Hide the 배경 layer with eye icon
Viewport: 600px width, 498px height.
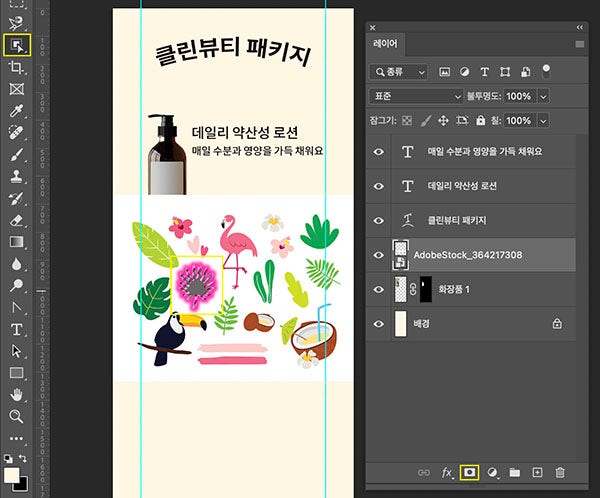(x=379, y=324)
